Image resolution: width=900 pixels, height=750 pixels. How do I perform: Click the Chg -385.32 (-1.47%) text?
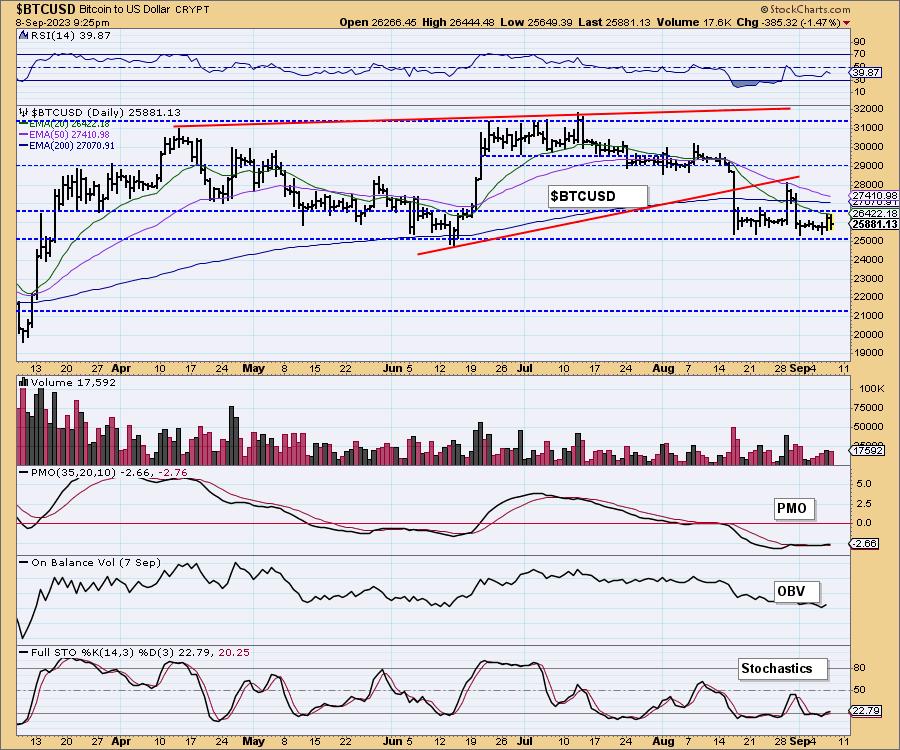tap(788, 22)
